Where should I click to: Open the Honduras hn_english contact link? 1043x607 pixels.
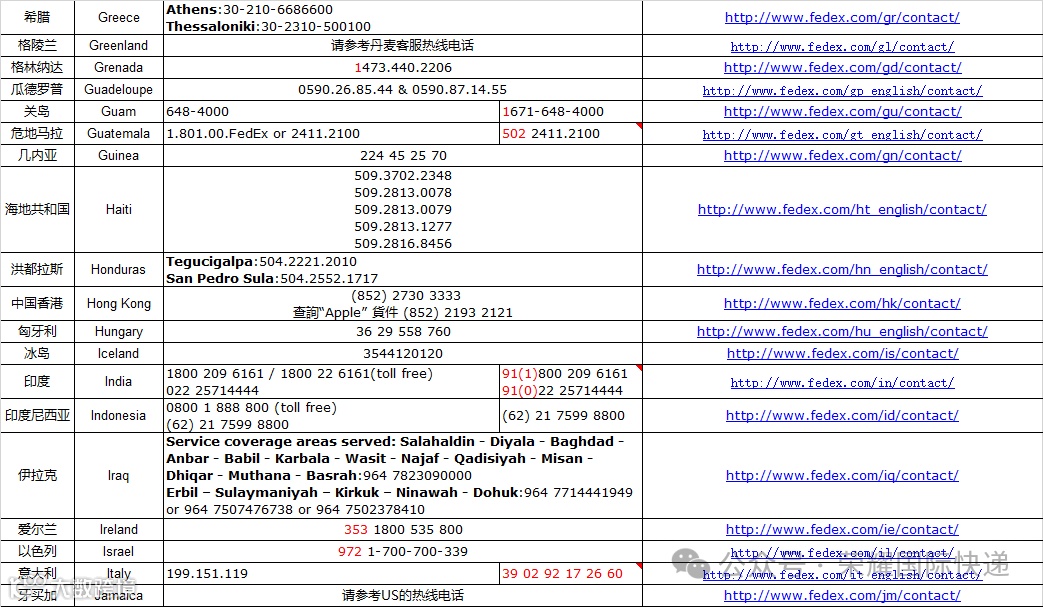(842, 269)
